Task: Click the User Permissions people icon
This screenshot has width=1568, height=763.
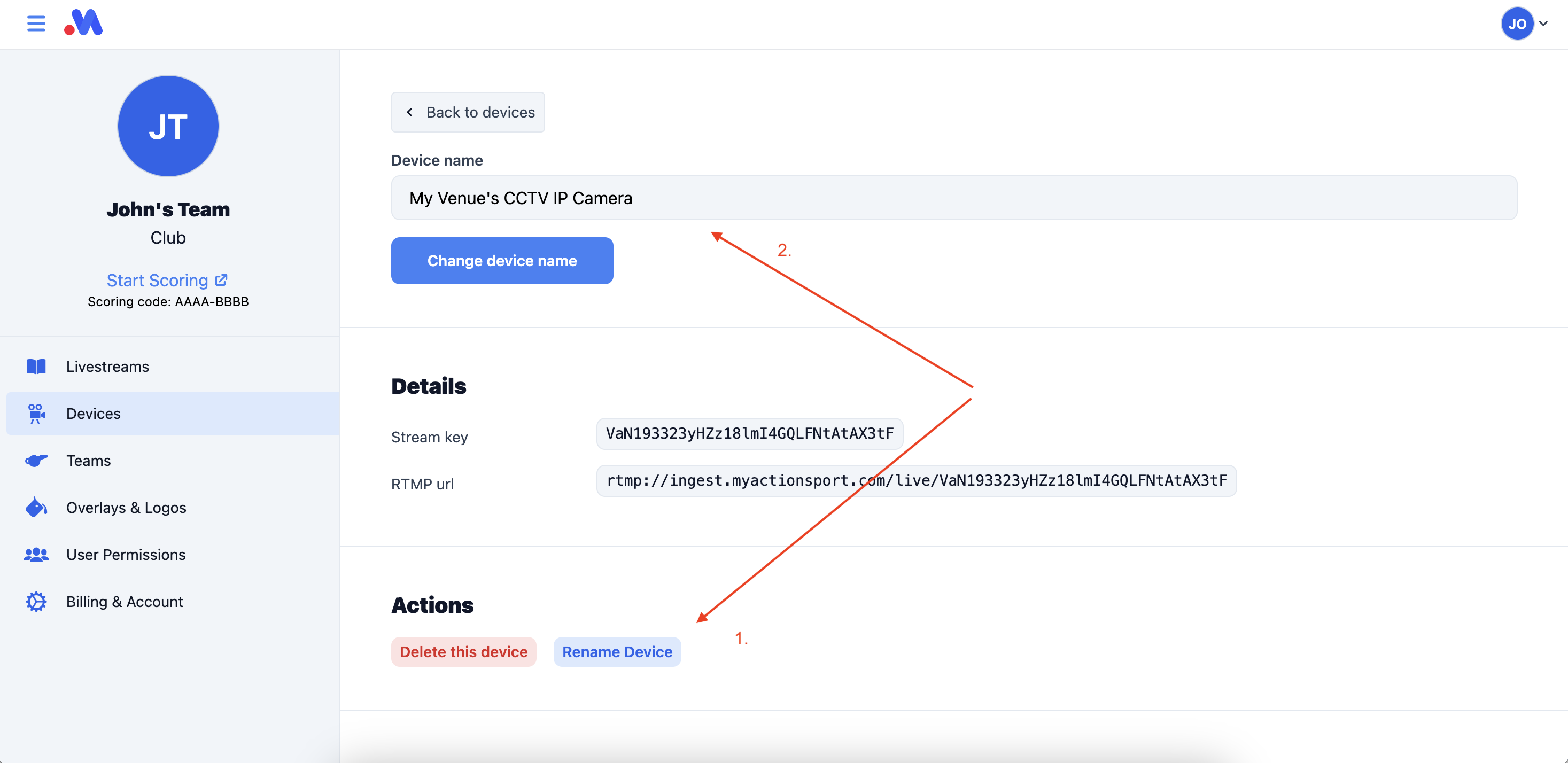Action: click(36, 554)
